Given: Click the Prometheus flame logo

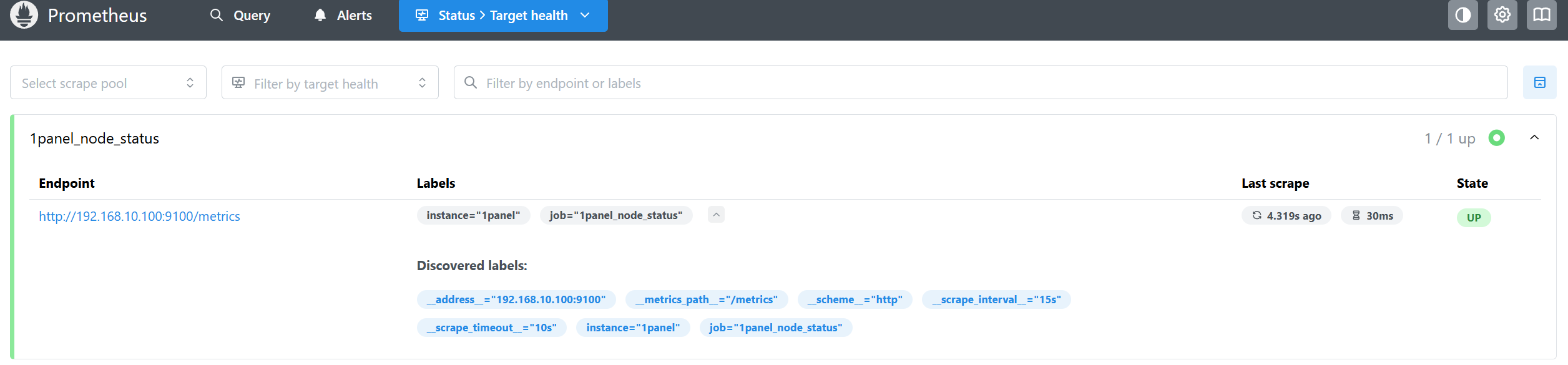Looking at the screenshot, I should pos(24,15).
